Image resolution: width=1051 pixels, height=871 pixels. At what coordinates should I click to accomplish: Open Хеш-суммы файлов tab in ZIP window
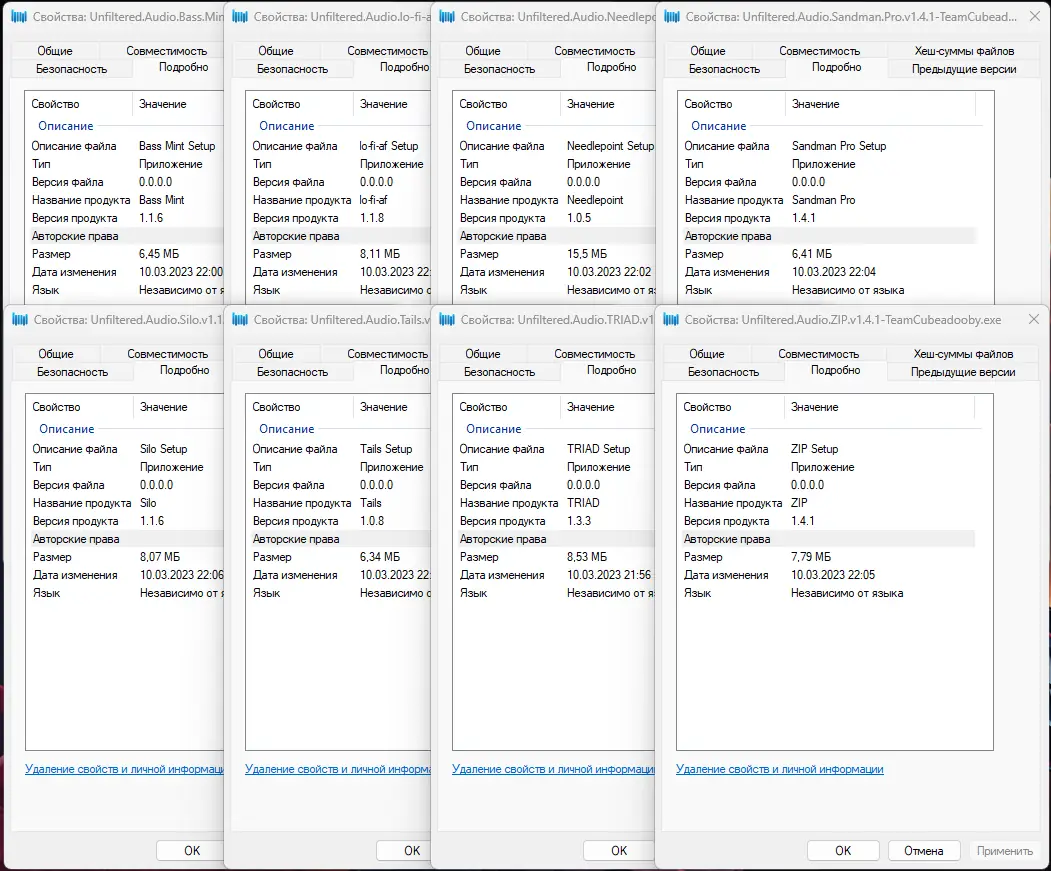963,354
